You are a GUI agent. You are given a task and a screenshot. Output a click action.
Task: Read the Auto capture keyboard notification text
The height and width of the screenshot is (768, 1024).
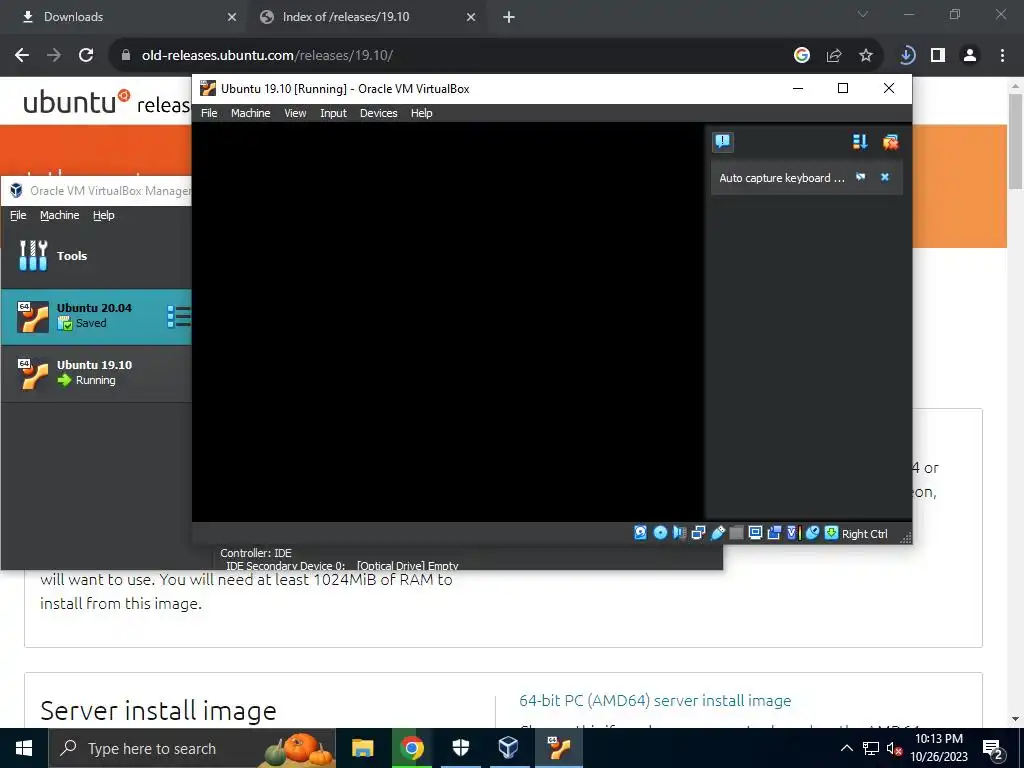[782, 178]
